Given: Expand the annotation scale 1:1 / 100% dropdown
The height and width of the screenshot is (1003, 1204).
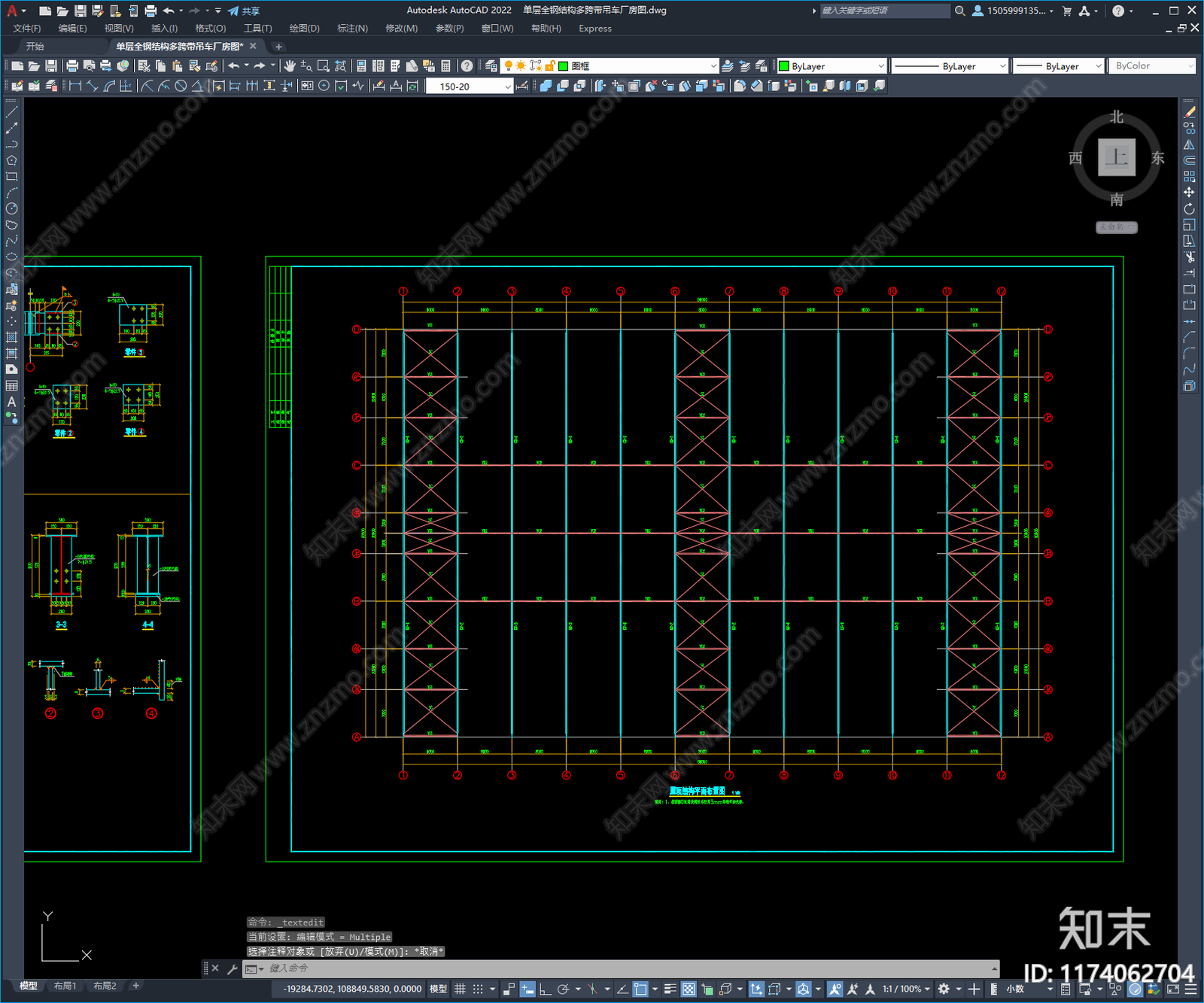Looking at the screenshot, I should (907, 989).
